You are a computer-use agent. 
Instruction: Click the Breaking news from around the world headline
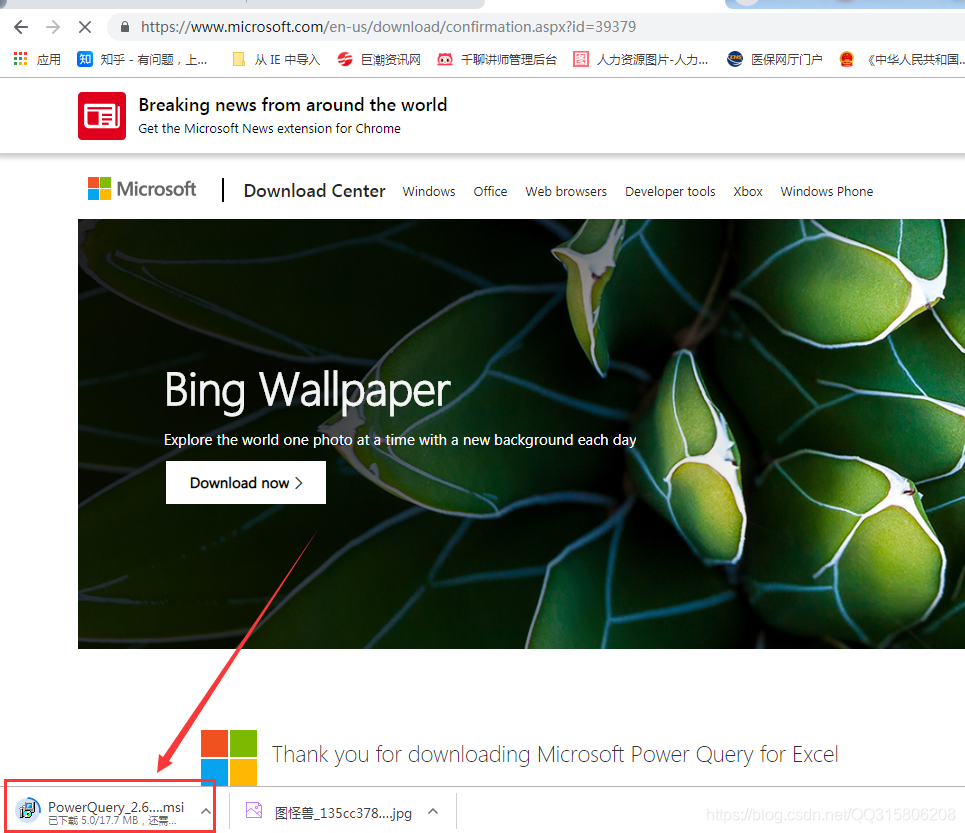point(292,105)
